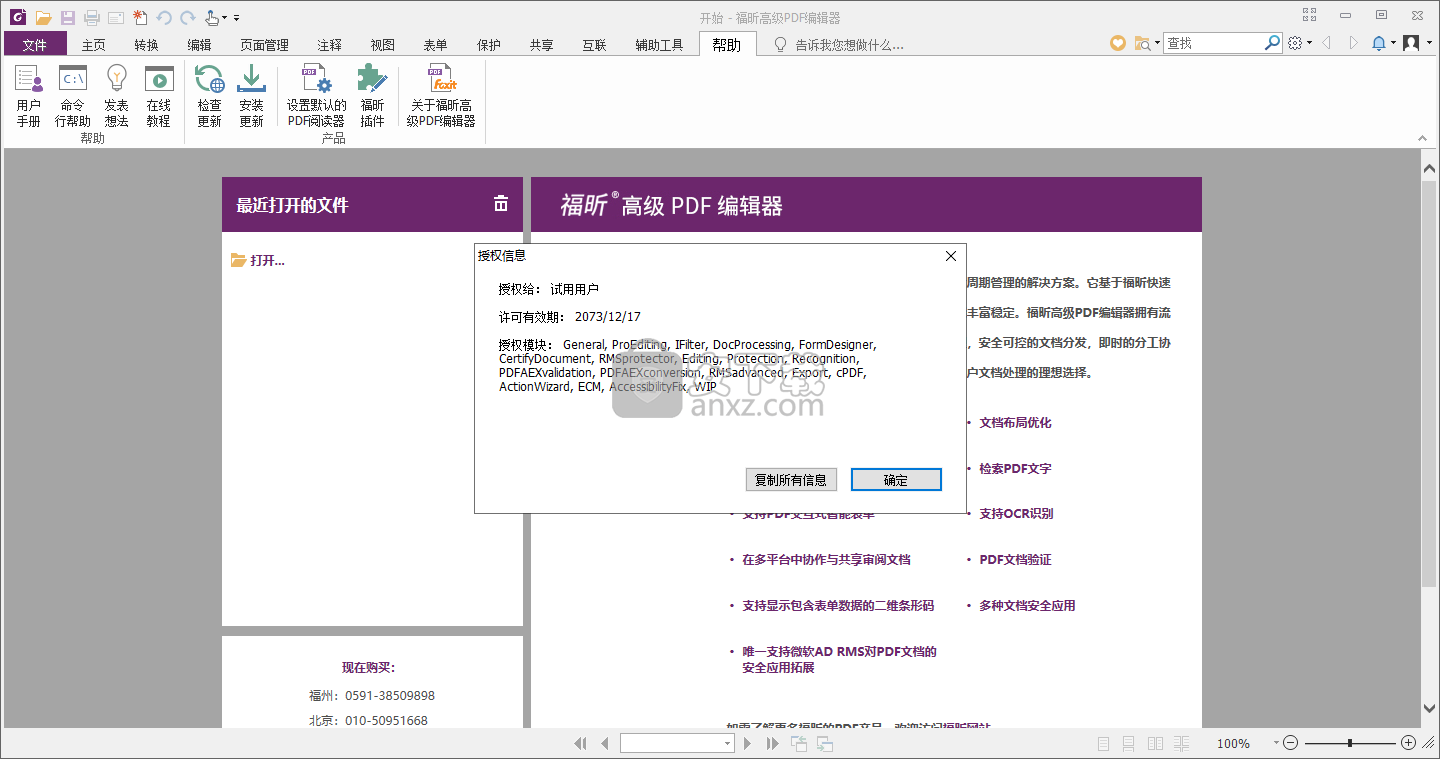Expand the Hand tool dropdown arrow
Viewport: 1440px width, 759px height.
tap(225, 18)
